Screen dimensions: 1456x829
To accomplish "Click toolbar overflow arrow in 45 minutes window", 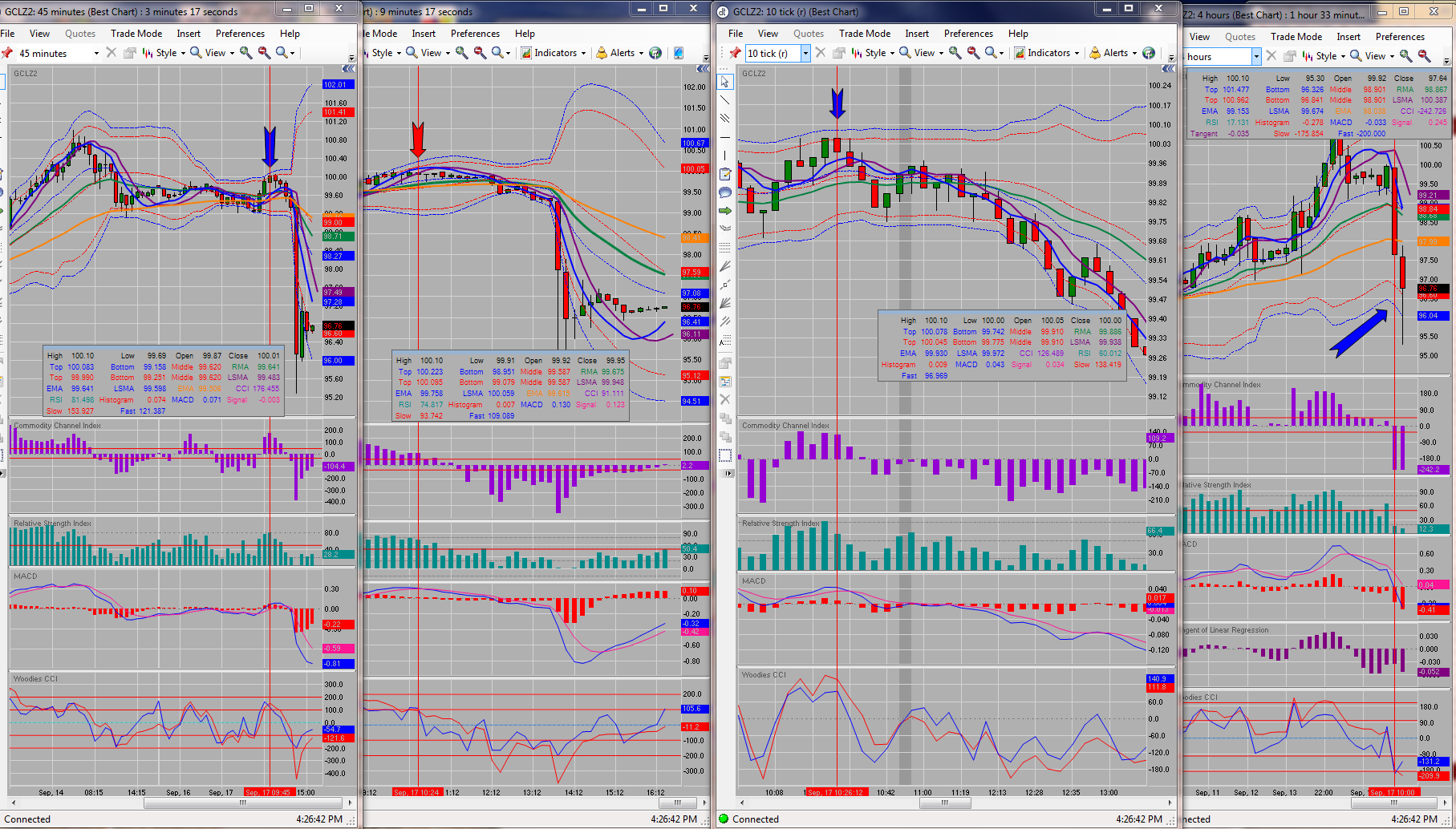I will click(x=351, y=58).
